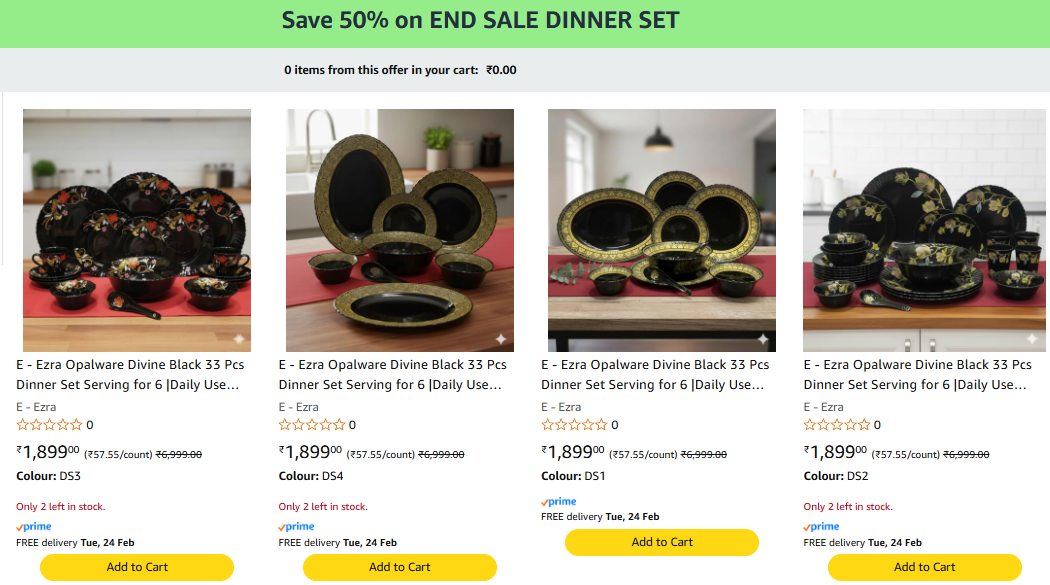The image size is (1050, 585).
Task: Add the DS4 colour dinner set to cart
Action: coord(400,567)
